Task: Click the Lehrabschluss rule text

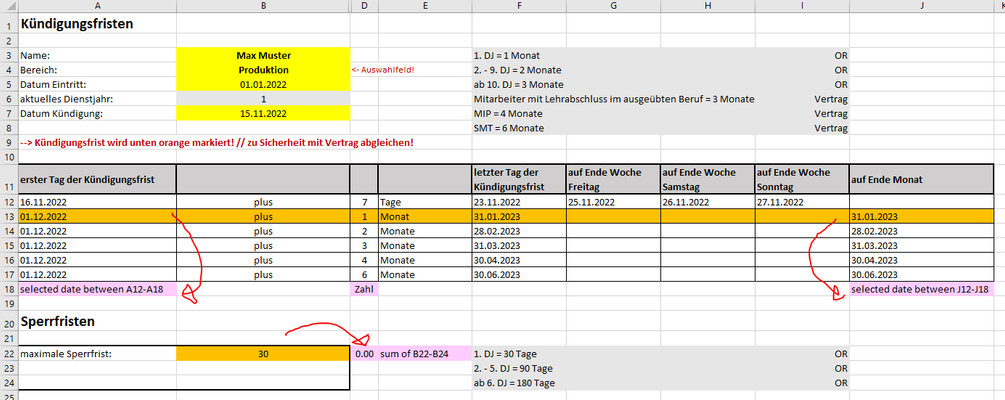Action: click(x=614, y=99)
